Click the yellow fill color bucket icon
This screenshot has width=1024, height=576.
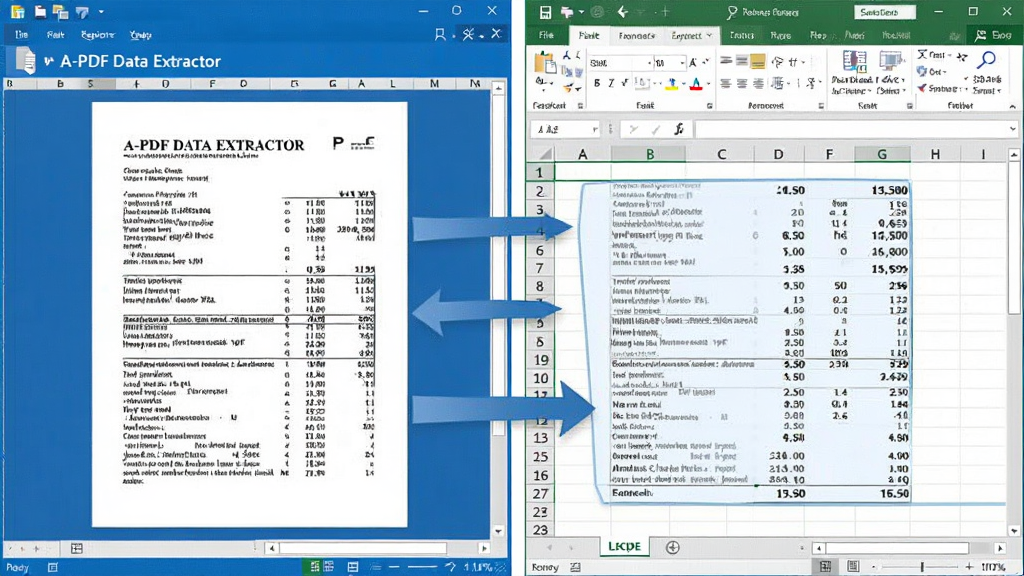(671, 84)
